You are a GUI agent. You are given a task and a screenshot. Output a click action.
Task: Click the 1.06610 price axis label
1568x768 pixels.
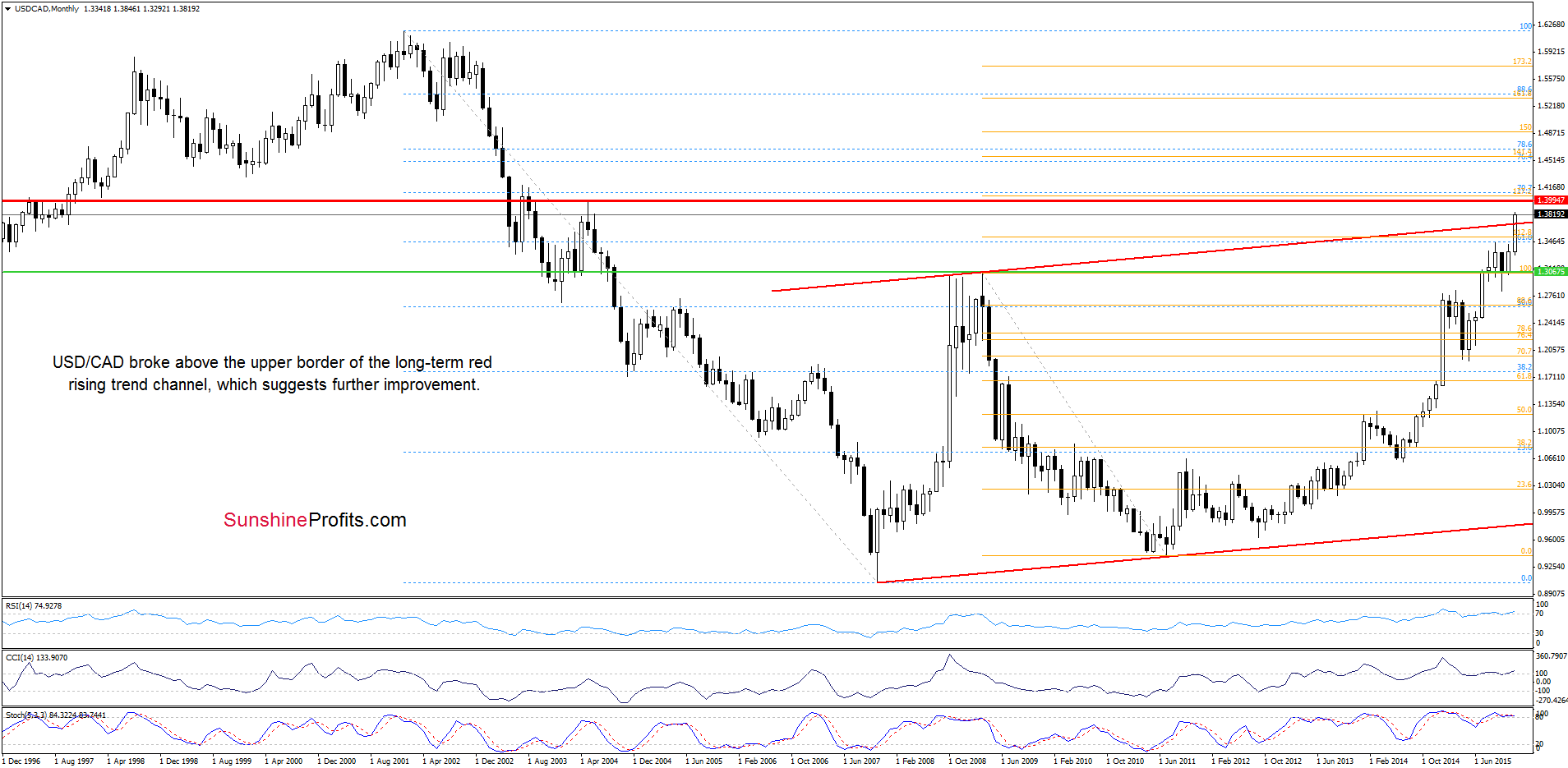[x=1551, y=458]
